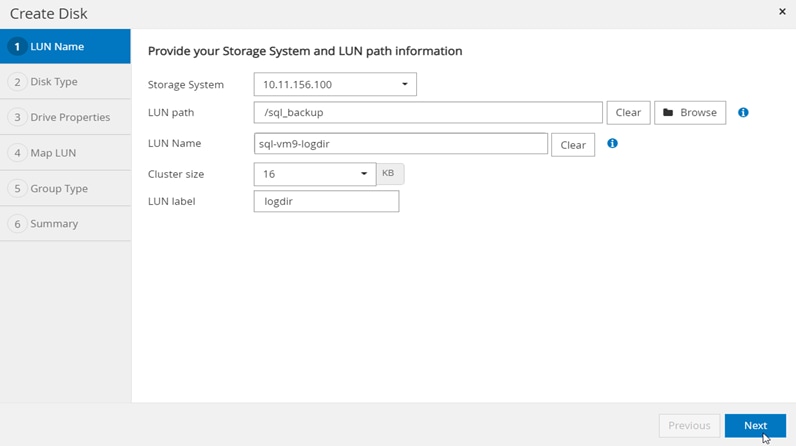The image size is (796, 446).
Task: Click the 'Cluster size' label
Action: pyautogui.click(x=176, y=174)
